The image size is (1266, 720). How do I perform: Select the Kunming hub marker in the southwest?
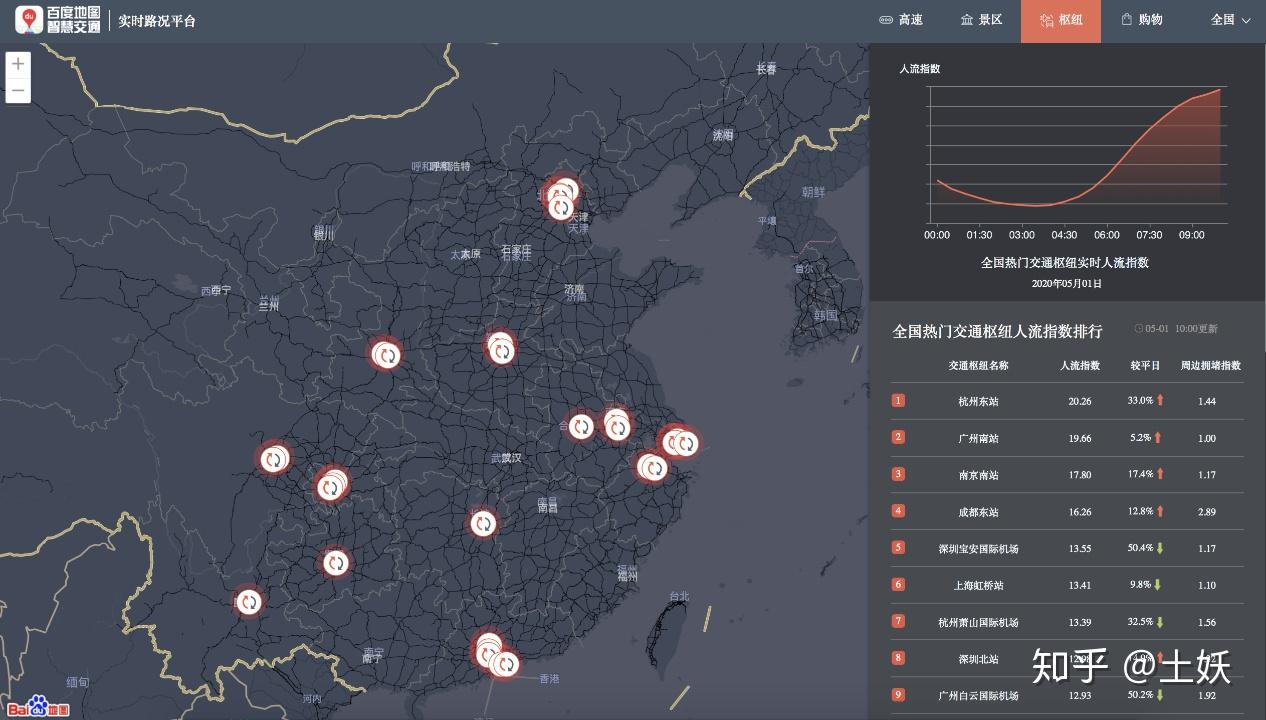click(249, 602)
